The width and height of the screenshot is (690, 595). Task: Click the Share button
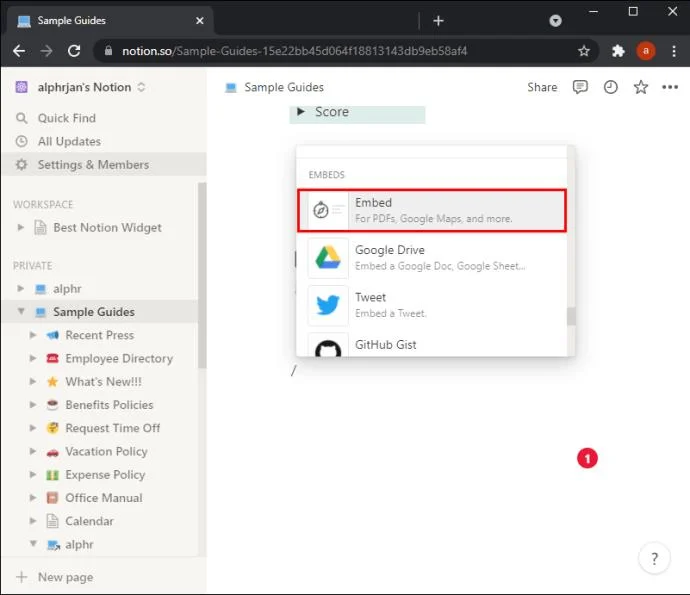click(542, 87)
